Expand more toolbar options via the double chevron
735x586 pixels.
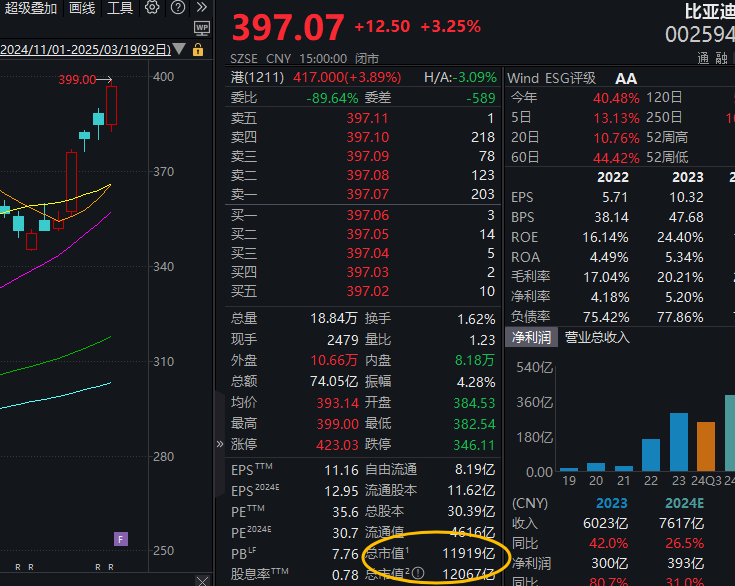pos(202,7)
